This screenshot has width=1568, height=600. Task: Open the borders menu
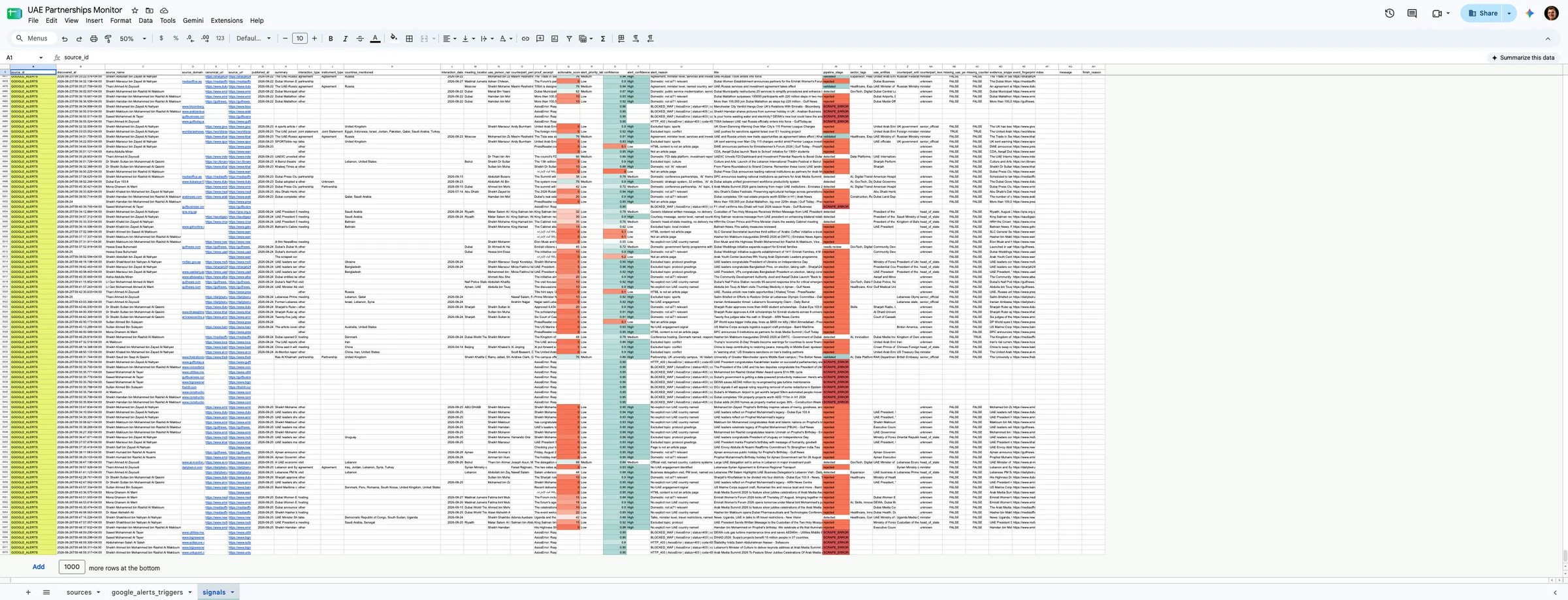coord(409,39)
